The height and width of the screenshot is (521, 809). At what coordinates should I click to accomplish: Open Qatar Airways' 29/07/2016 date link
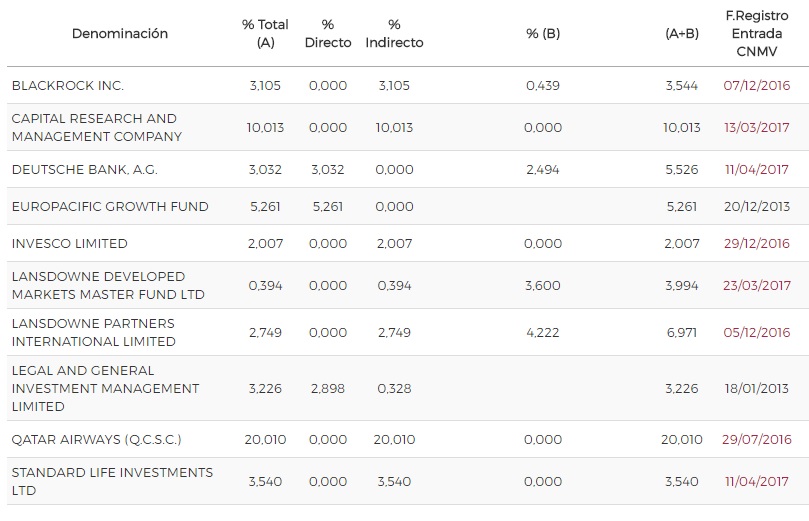tap(756, 440)
